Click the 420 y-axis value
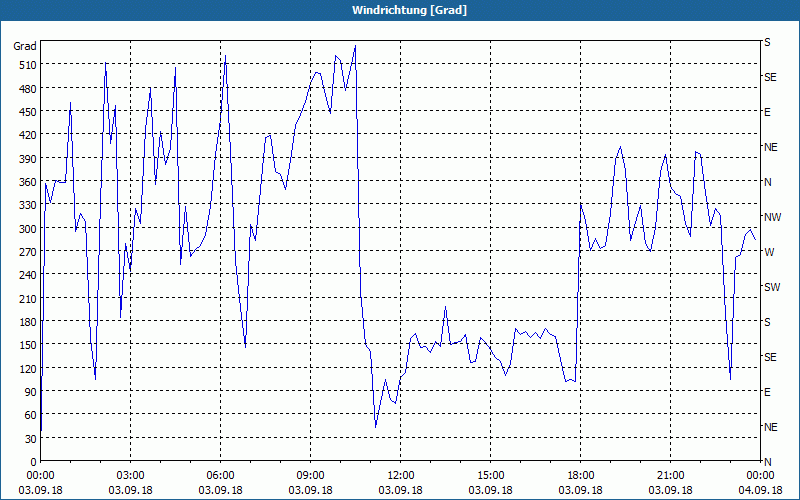 tap(28, 135)
